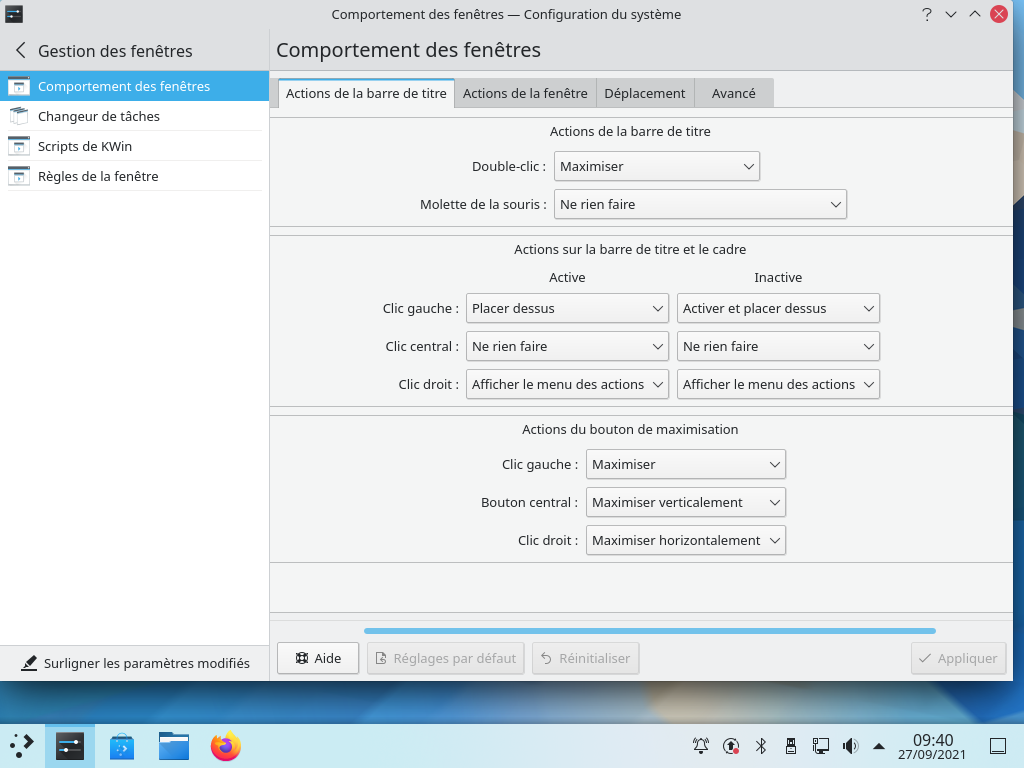Screen dimensions: 1024x768
Task: Select Règles de la fenêtre text entry
Action: 98,176
